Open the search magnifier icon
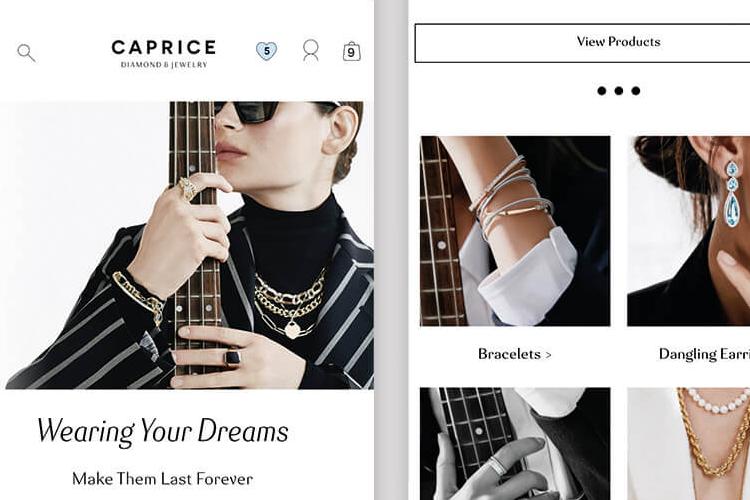 pyautogui.click(x=26, y=53)
